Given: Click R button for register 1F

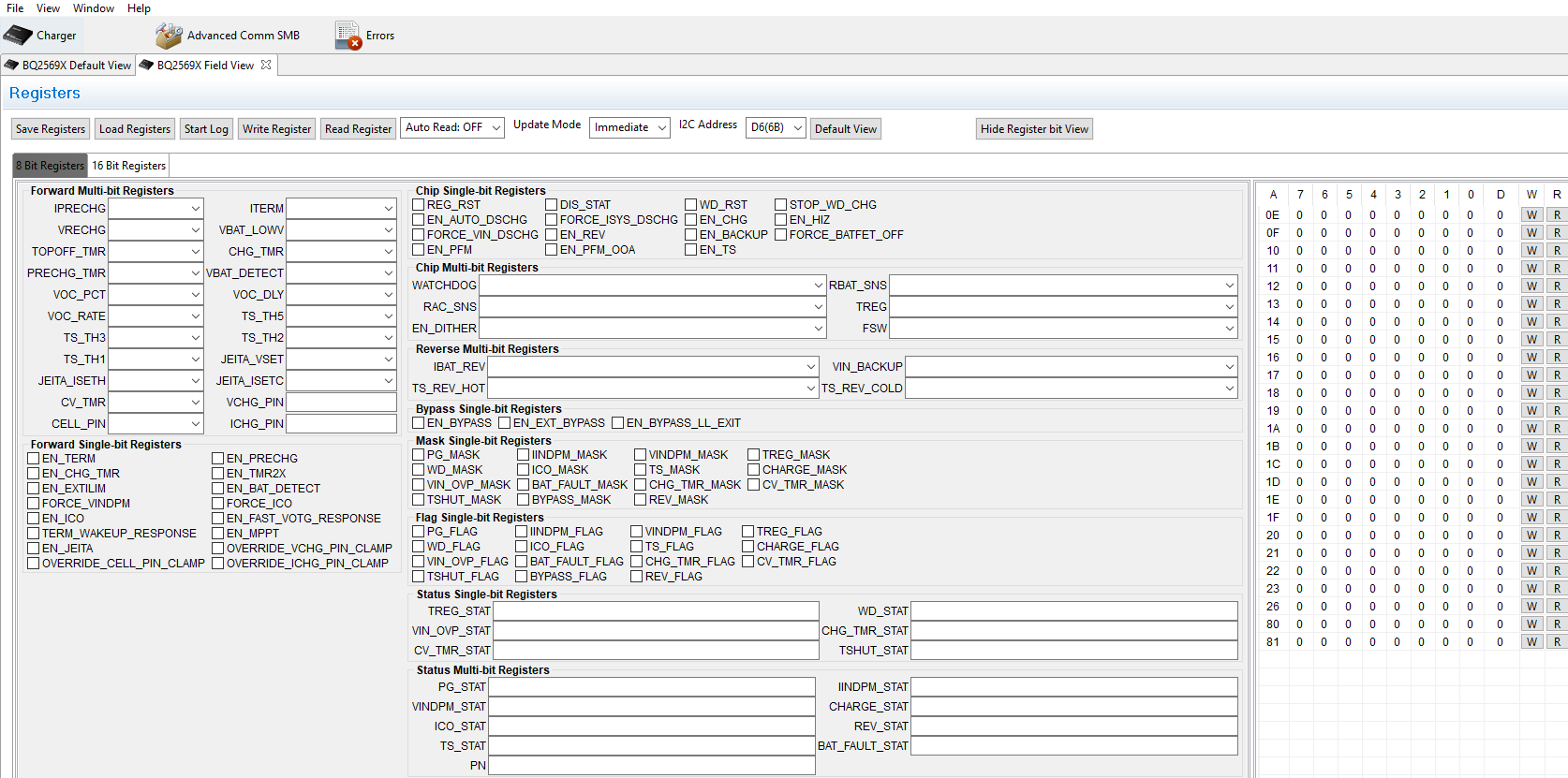Looking at the screenshot, I should 1556,518.
